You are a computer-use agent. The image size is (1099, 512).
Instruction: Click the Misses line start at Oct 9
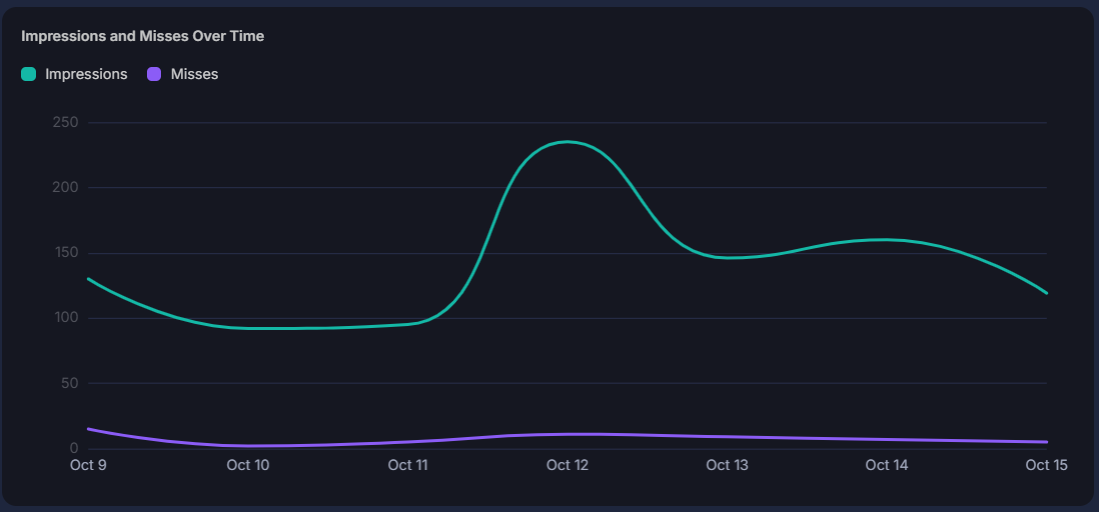[88, 429]
